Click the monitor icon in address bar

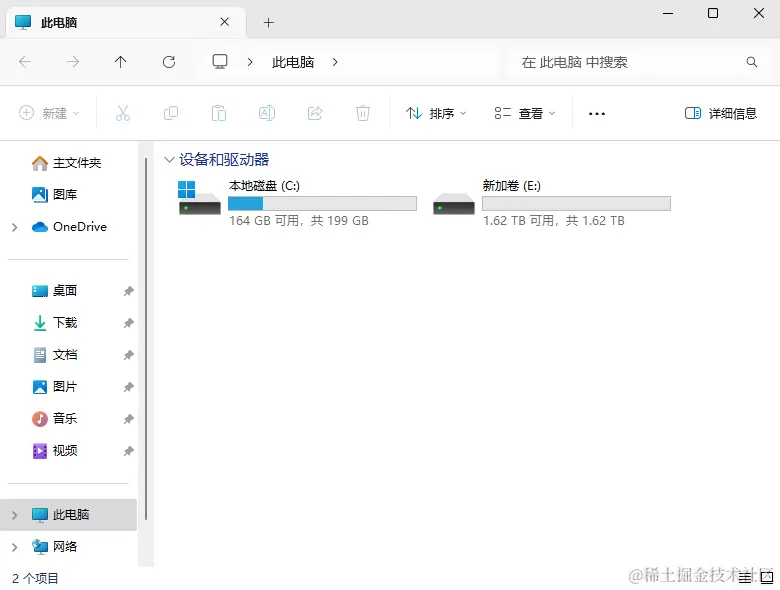tap(220, 62)
